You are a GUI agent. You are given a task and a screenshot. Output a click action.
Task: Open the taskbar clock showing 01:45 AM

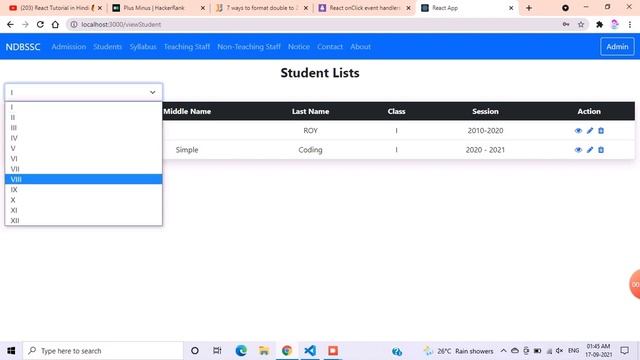(x=598, y=351)
